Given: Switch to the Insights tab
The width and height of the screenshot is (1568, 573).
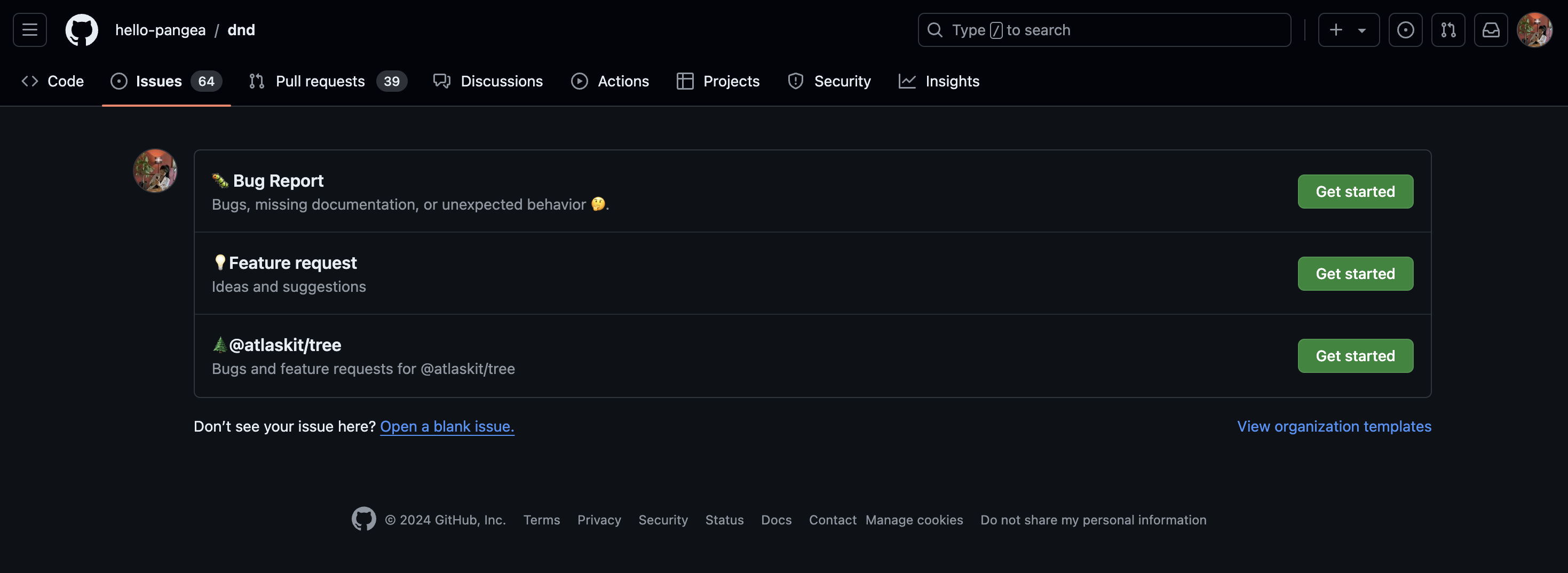Looking at the screenshot, I should (939, 81).
